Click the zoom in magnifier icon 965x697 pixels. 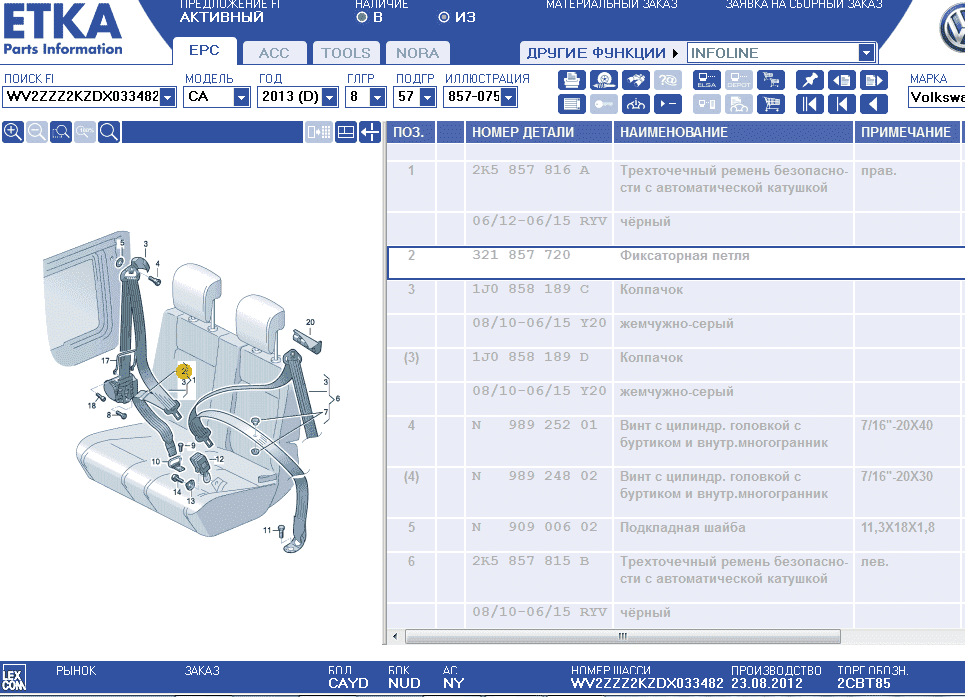(13, 132)
